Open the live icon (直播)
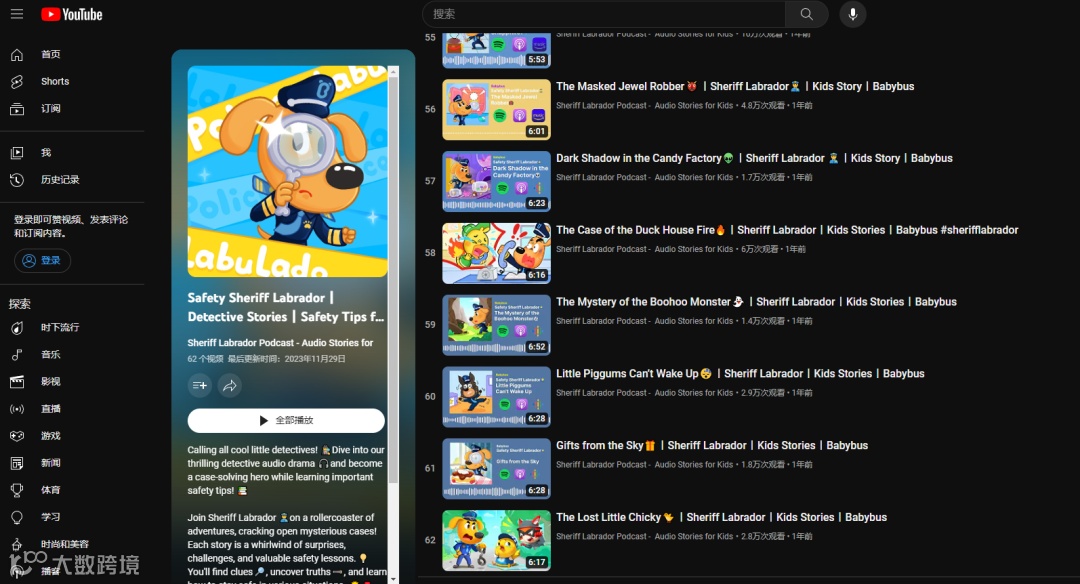Image resolution: width=1080 pixels, height=584 pixels. click(x=17, y=409)
